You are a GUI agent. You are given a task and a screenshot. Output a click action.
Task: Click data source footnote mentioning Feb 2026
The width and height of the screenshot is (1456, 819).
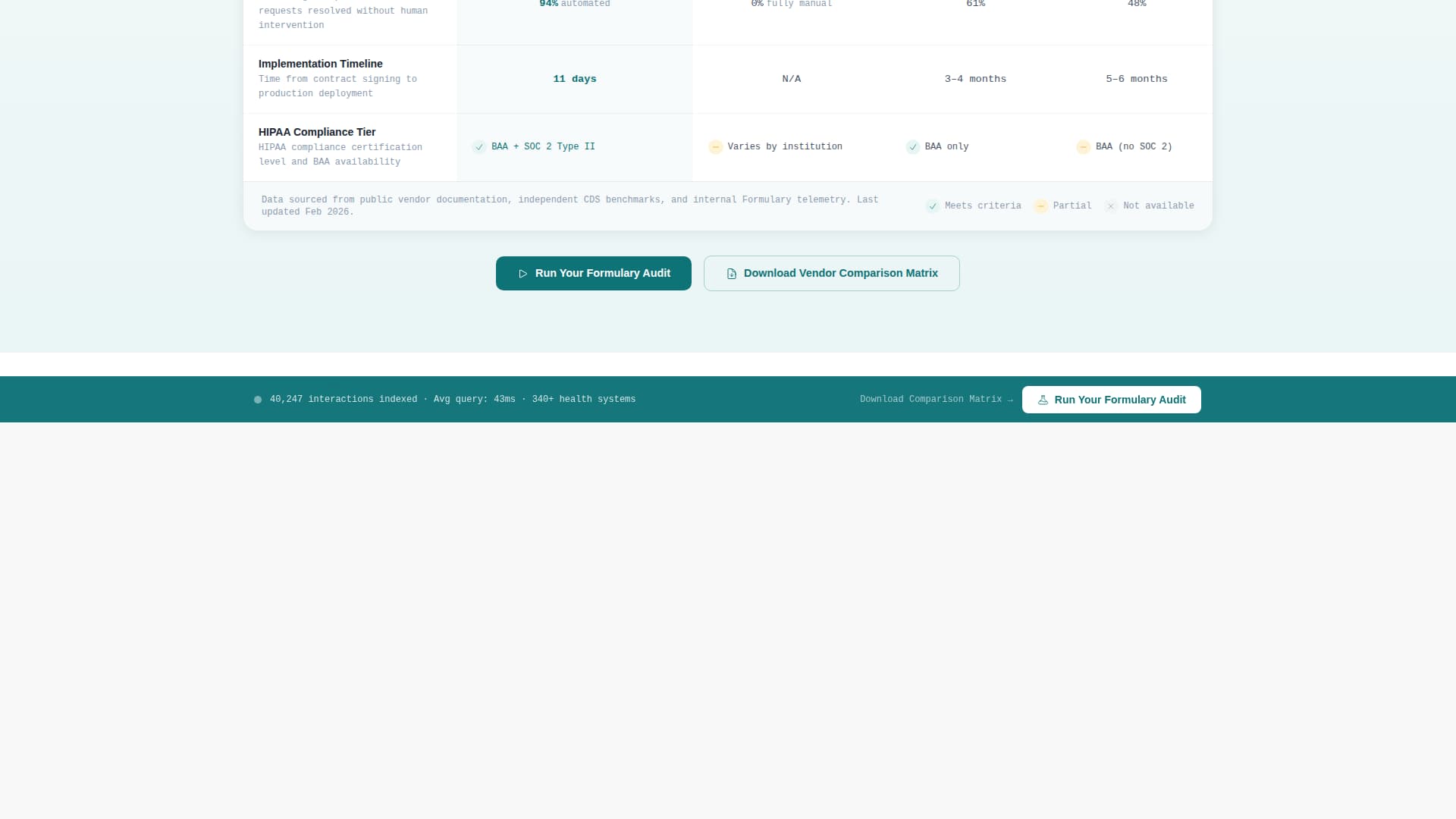[x=570, y=206]
